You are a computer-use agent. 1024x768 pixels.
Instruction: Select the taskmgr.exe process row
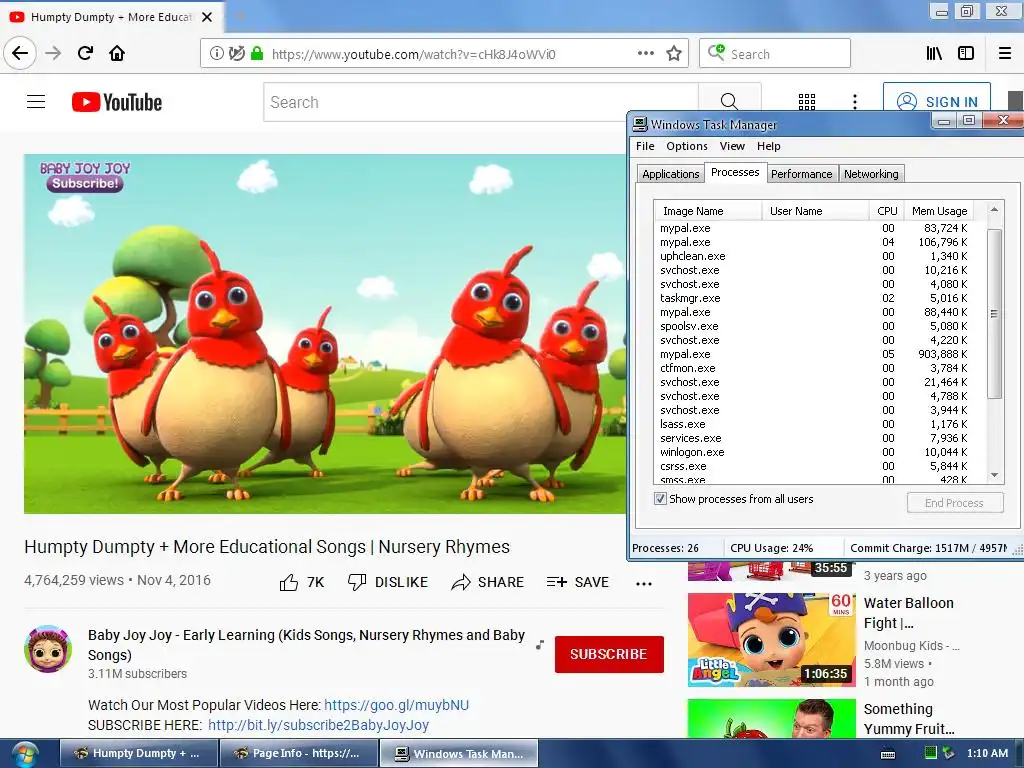click(x=813, y=298)
